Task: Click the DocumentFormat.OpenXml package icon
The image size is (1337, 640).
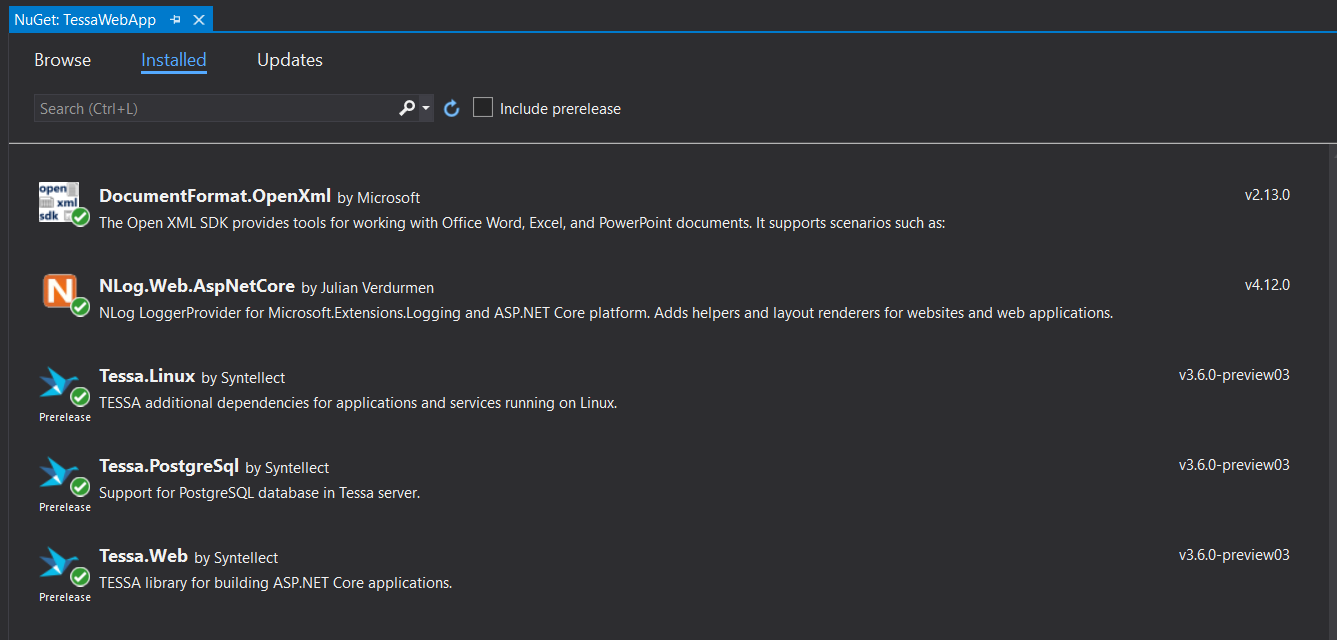Action: (58, 201)
